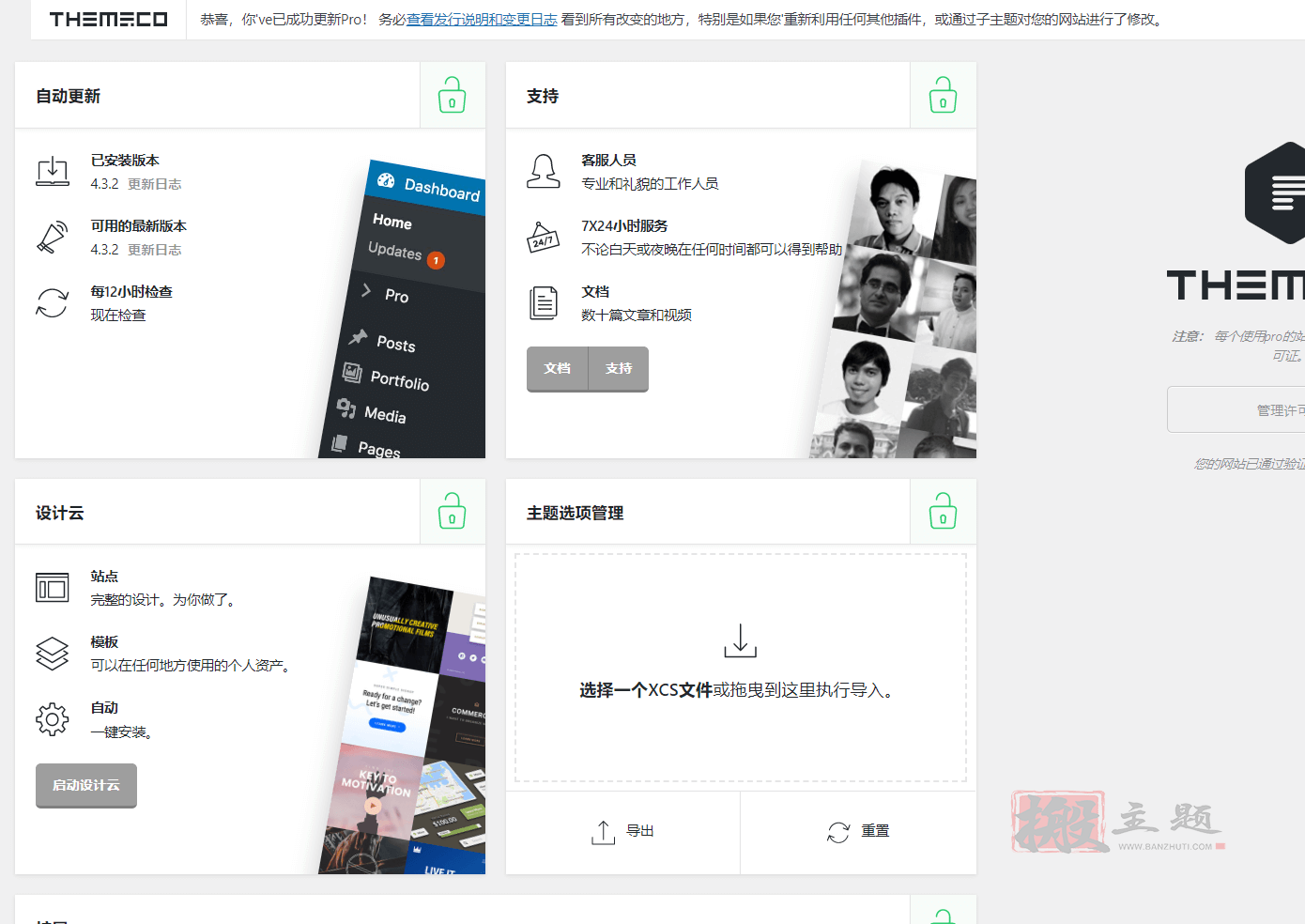
Task: Click the 可用的最新版本 heading
Action: tap(139, 226)
